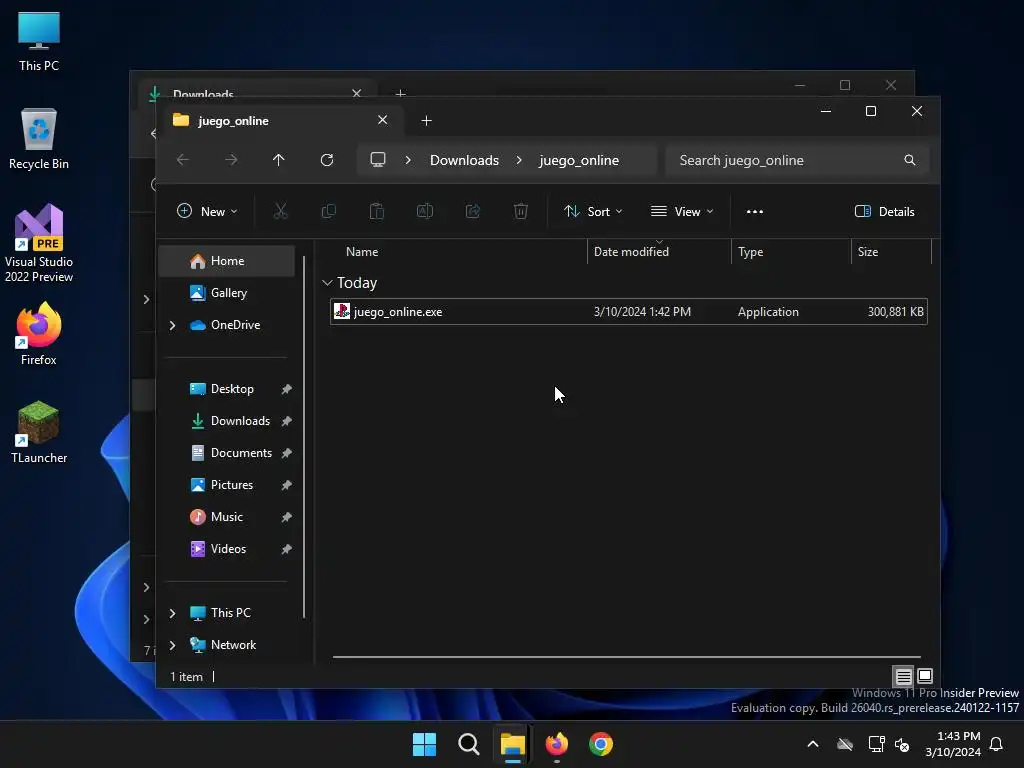The image size is (1024, 768).
Task: Go up one folder level
Action: [x=279, y=160]
